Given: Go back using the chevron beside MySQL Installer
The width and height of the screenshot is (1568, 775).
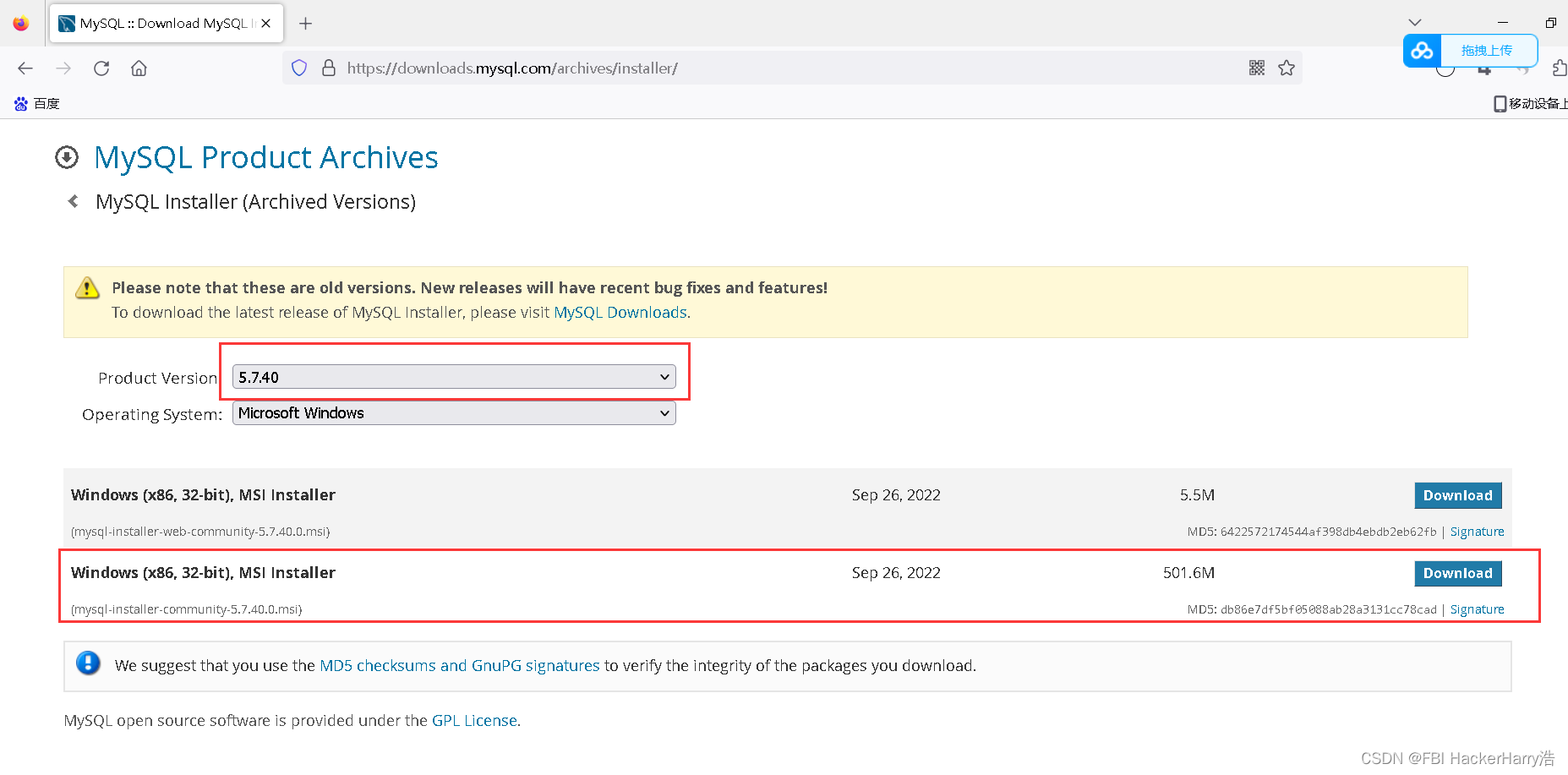Looking at the screenshot, I should click(x=74, y=201).
